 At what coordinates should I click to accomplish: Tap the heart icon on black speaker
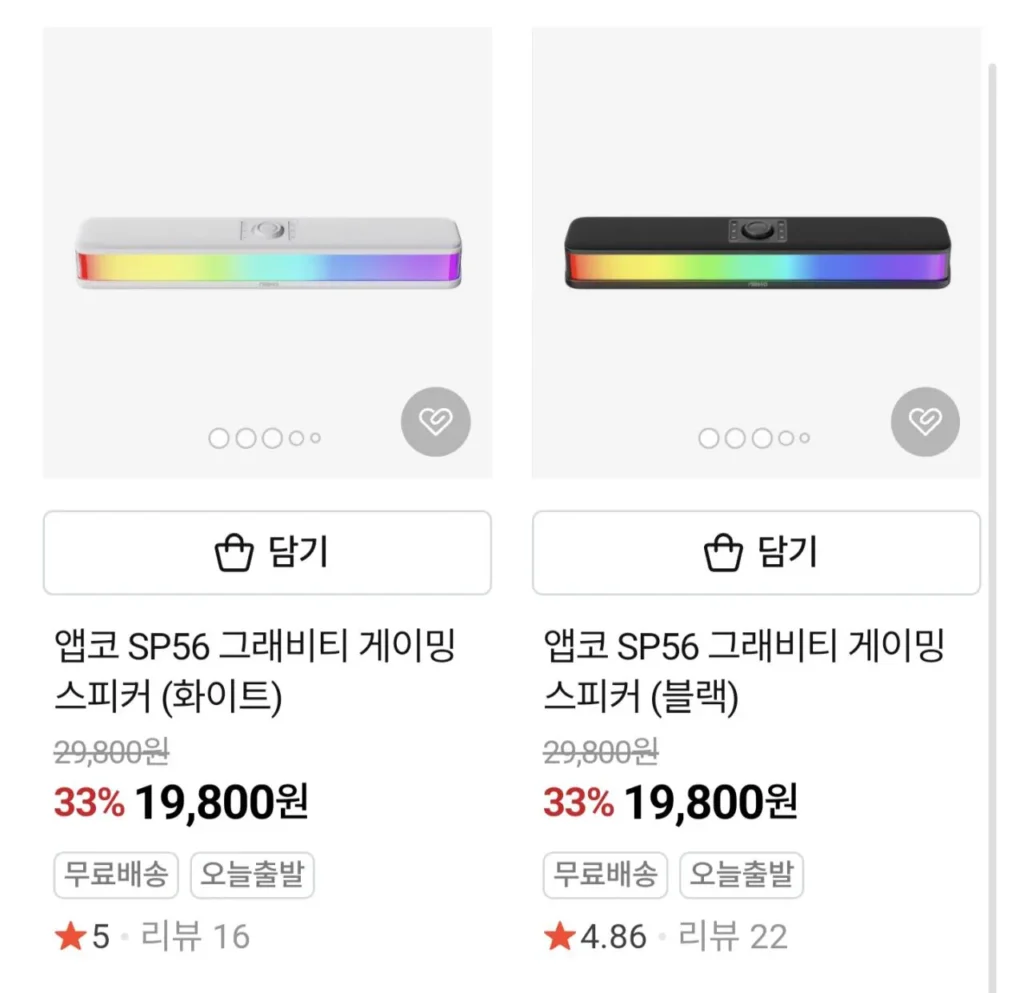click(x=925, y=421)
